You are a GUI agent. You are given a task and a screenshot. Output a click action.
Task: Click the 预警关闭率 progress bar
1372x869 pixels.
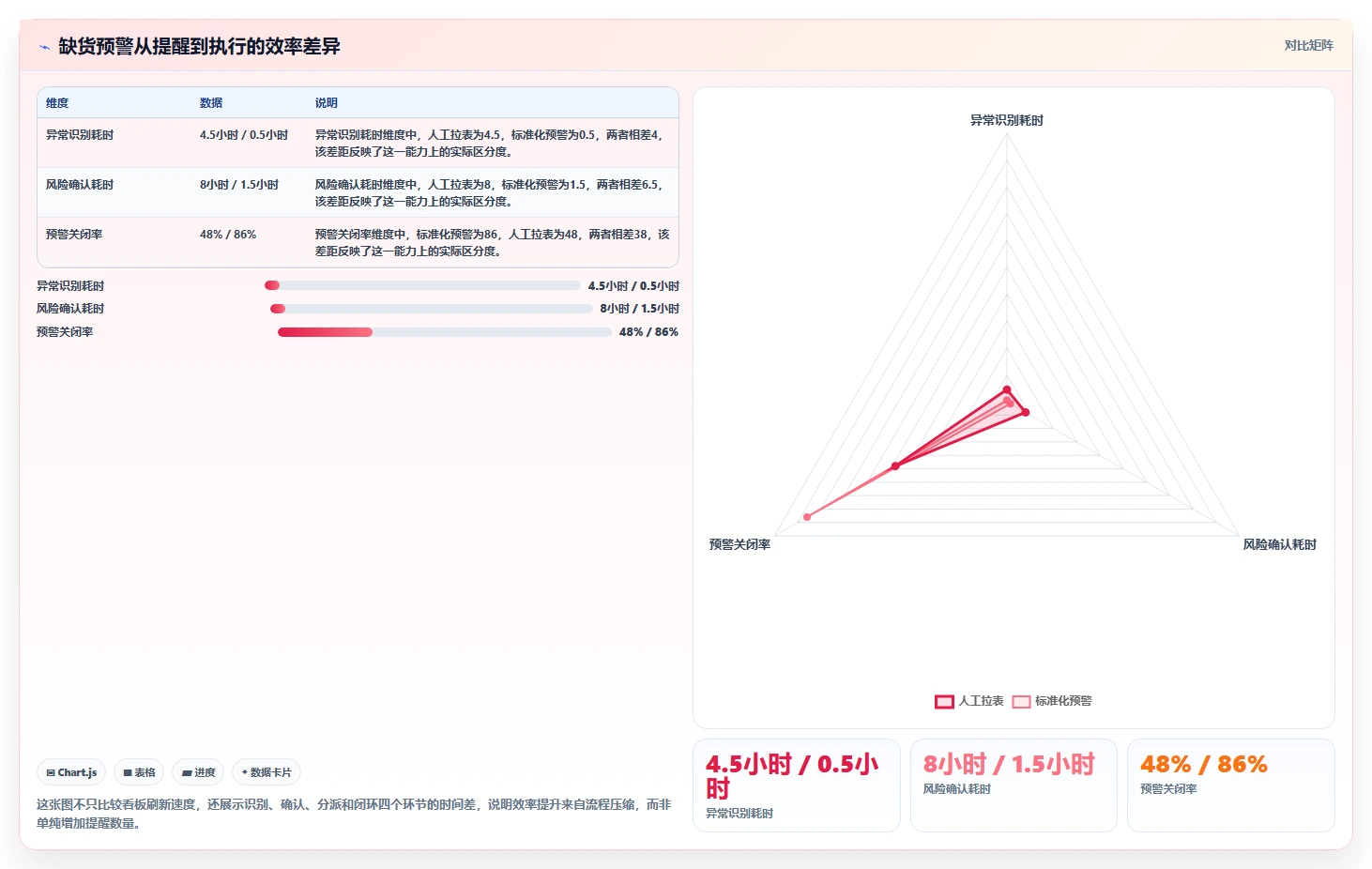tap(445, 332)
